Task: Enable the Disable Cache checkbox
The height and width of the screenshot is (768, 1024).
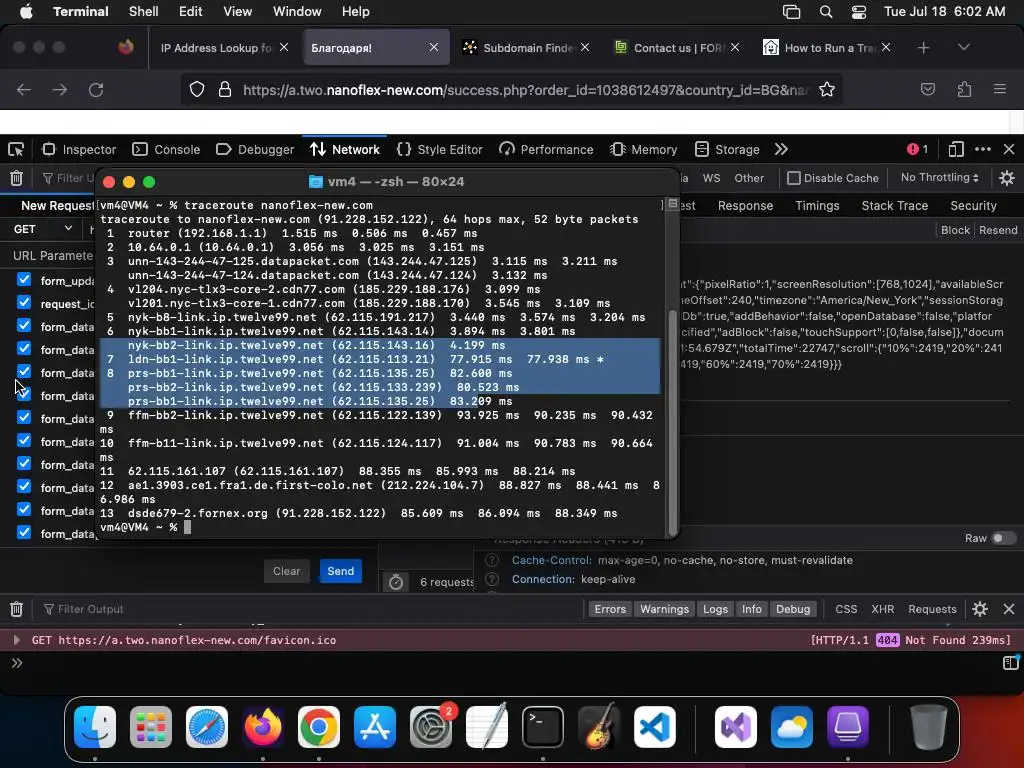Action: [x=793, y=178]
